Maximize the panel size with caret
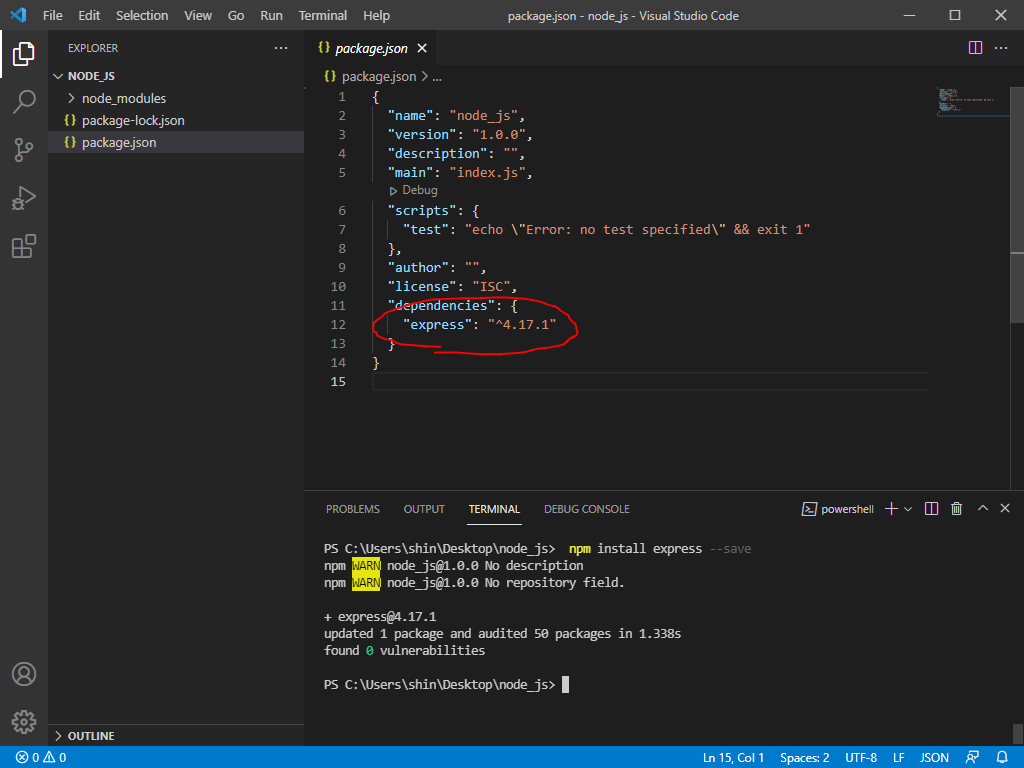 (x=982, y=508)
